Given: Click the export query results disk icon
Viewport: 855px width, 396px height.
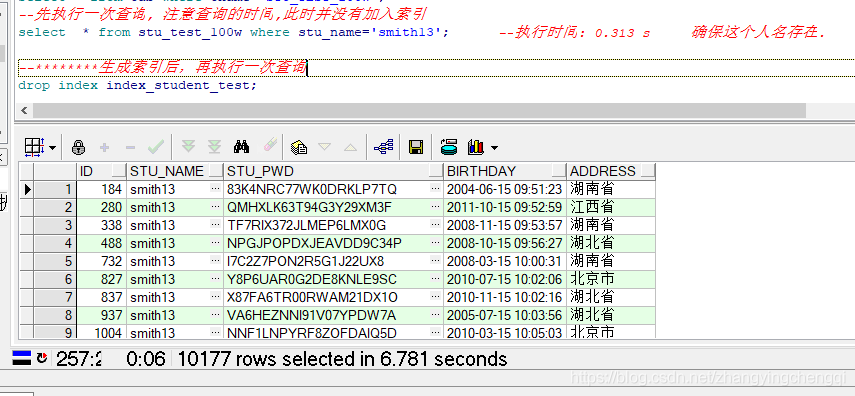Looking at the screenshot, I should point(449,146).
